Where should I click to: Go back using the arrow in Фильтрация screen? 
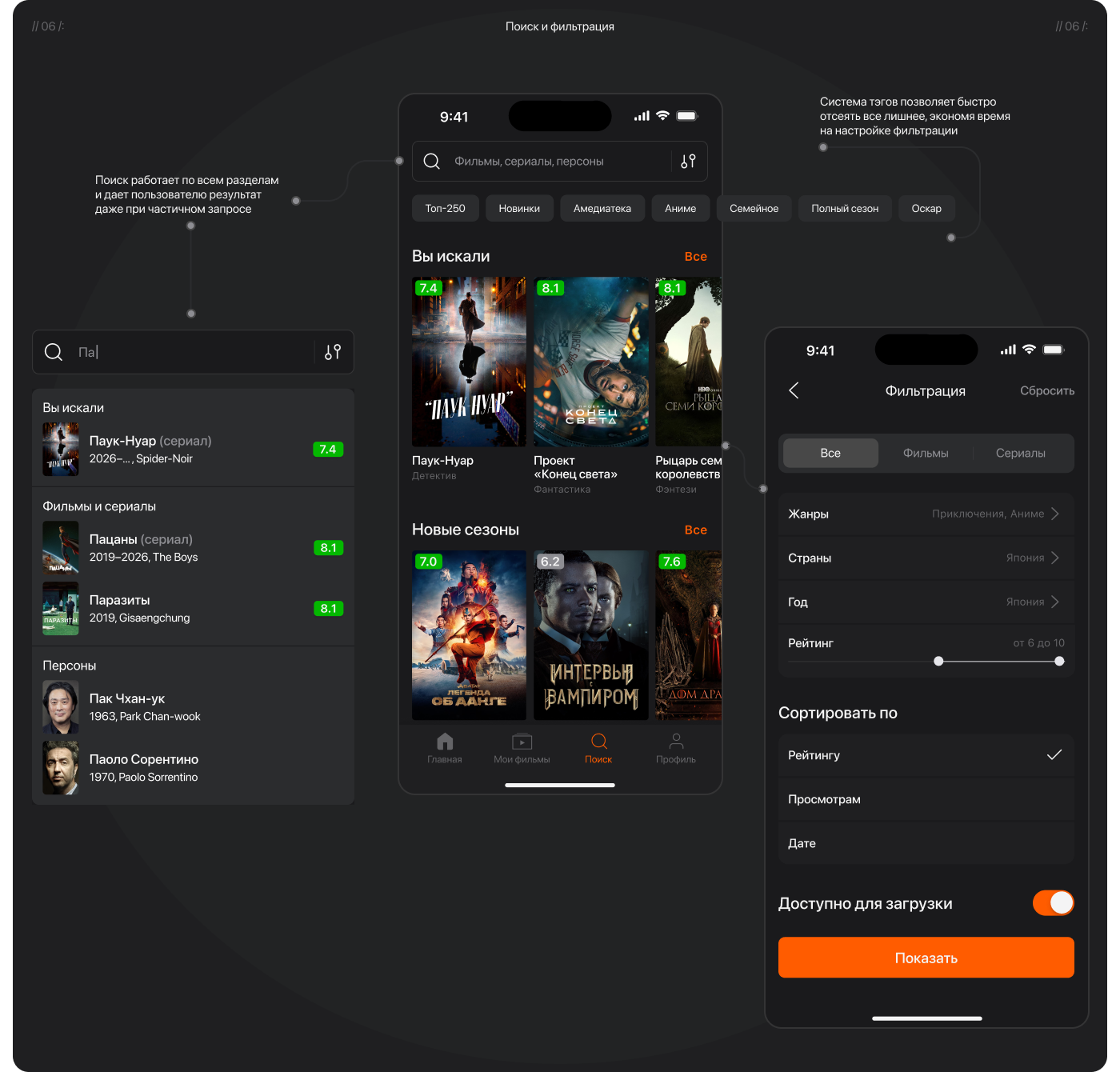(x=794, y=390)
